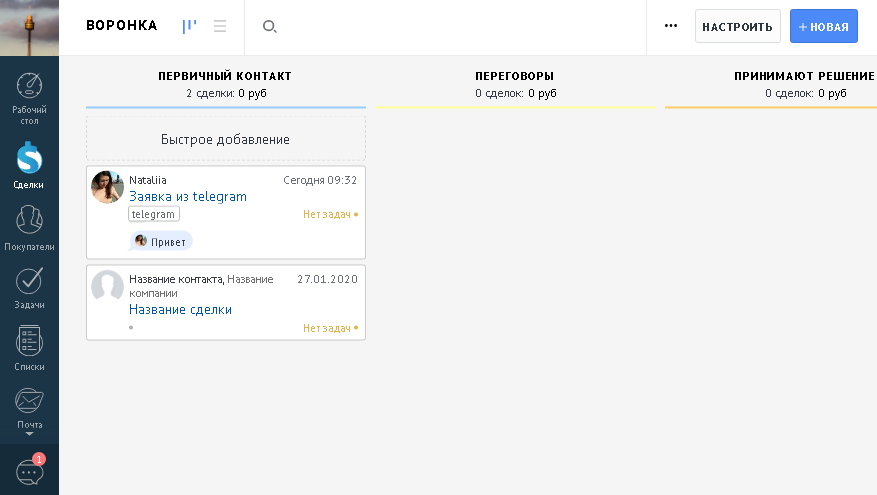Open the three-dots more options menu
This screenshot has width=877, height=495.
click(671, 26)
